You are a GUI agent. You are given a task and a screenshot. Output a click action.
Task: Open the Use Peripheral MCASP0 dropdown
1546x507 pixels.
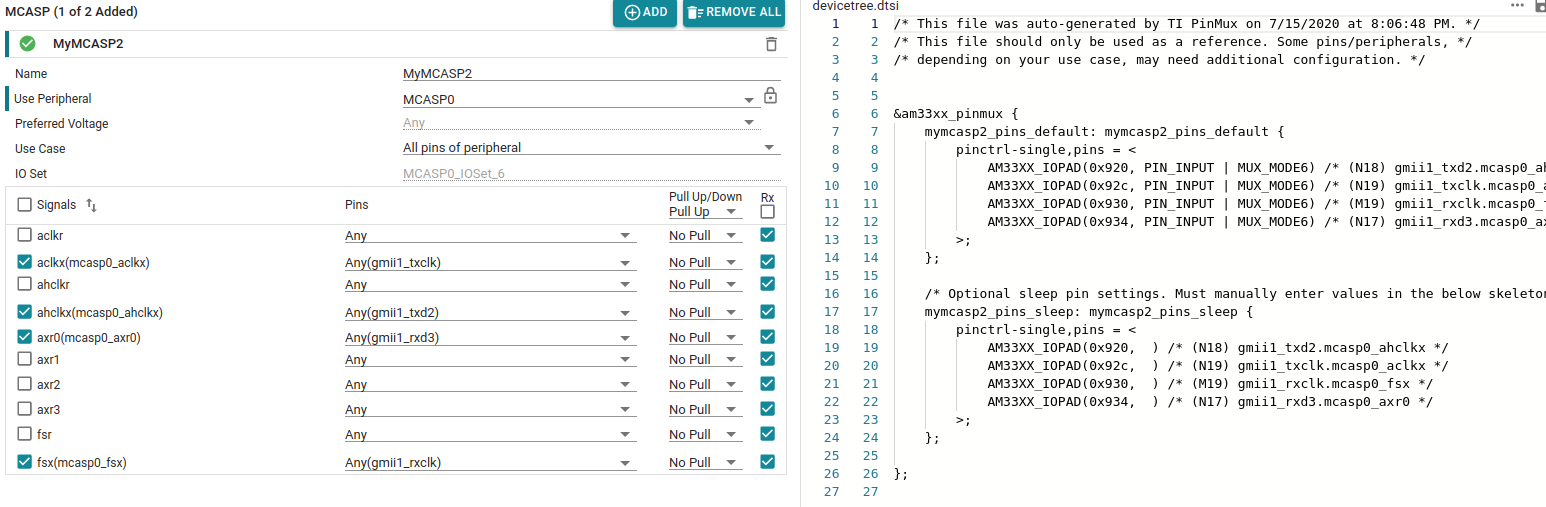click(x=579, y=100)
